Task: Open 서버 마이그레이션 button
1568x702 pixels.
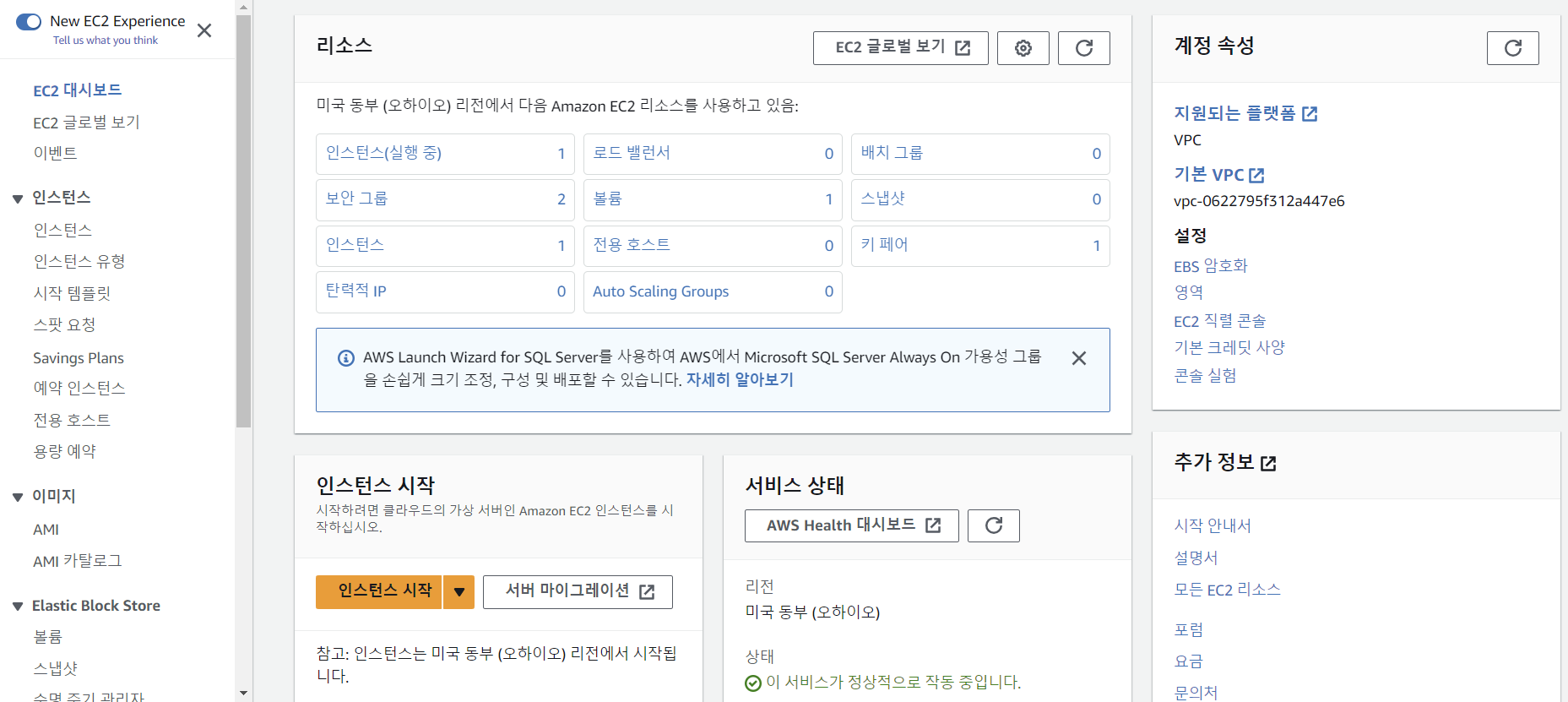Action: [578, 592]
